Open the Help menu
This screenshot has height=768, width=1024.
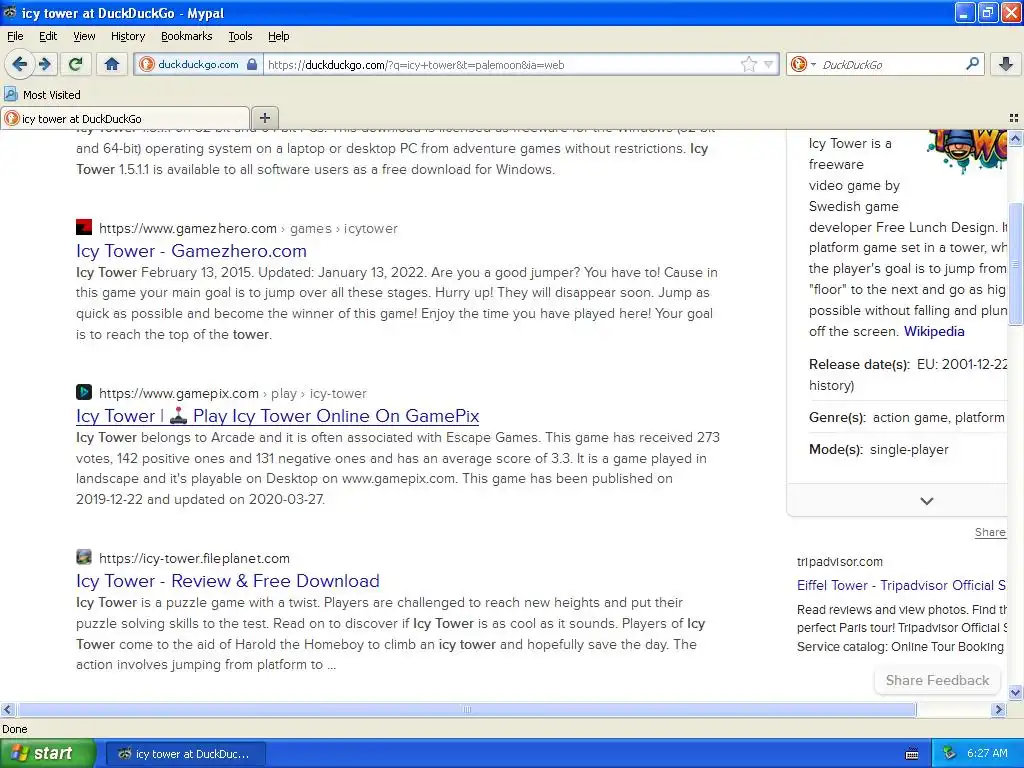278,36
